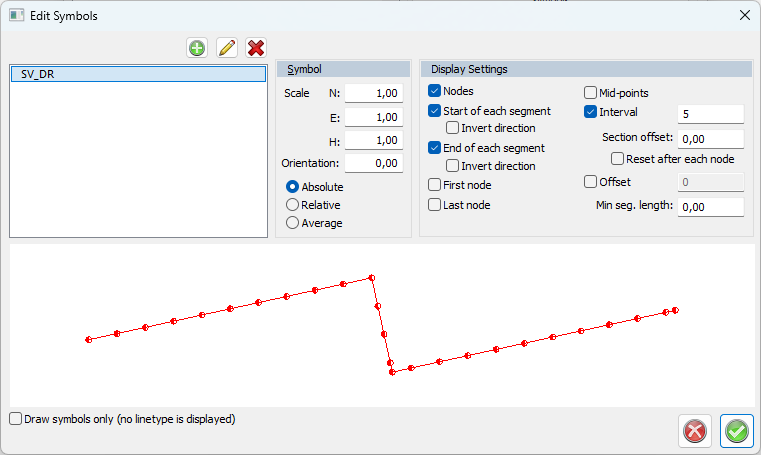This screenshot has width=761, height=455.
Task: Enable Draw symbols only option
Action: (x=15, y=419)
